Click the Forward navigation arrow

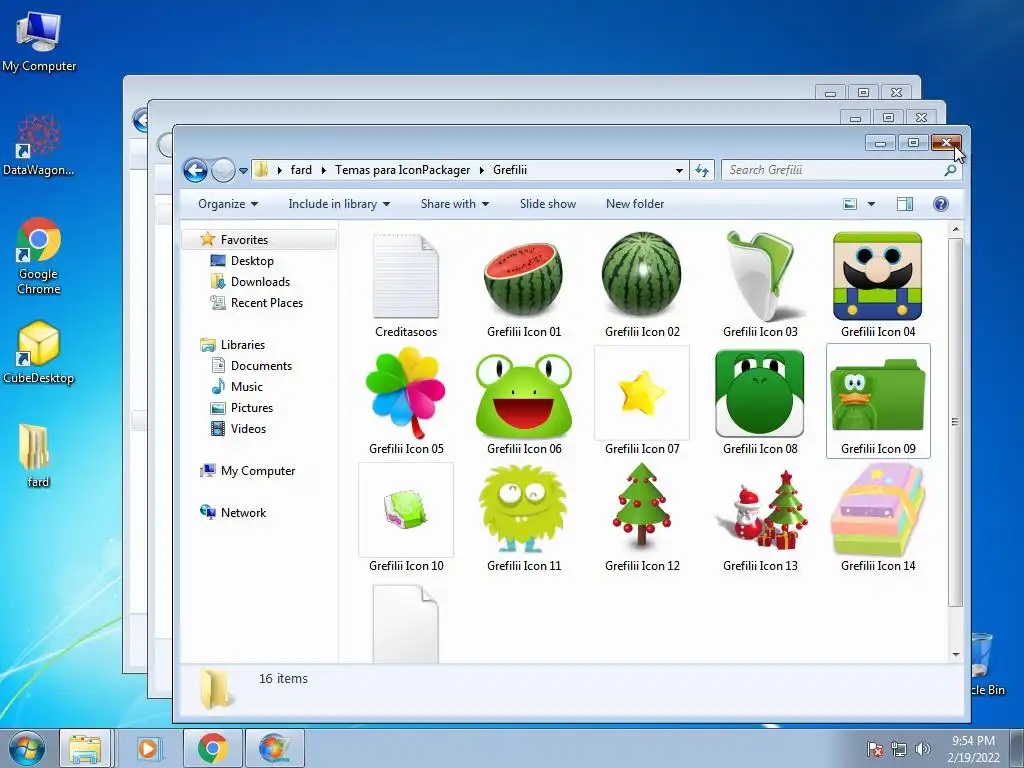coord(223,170)
